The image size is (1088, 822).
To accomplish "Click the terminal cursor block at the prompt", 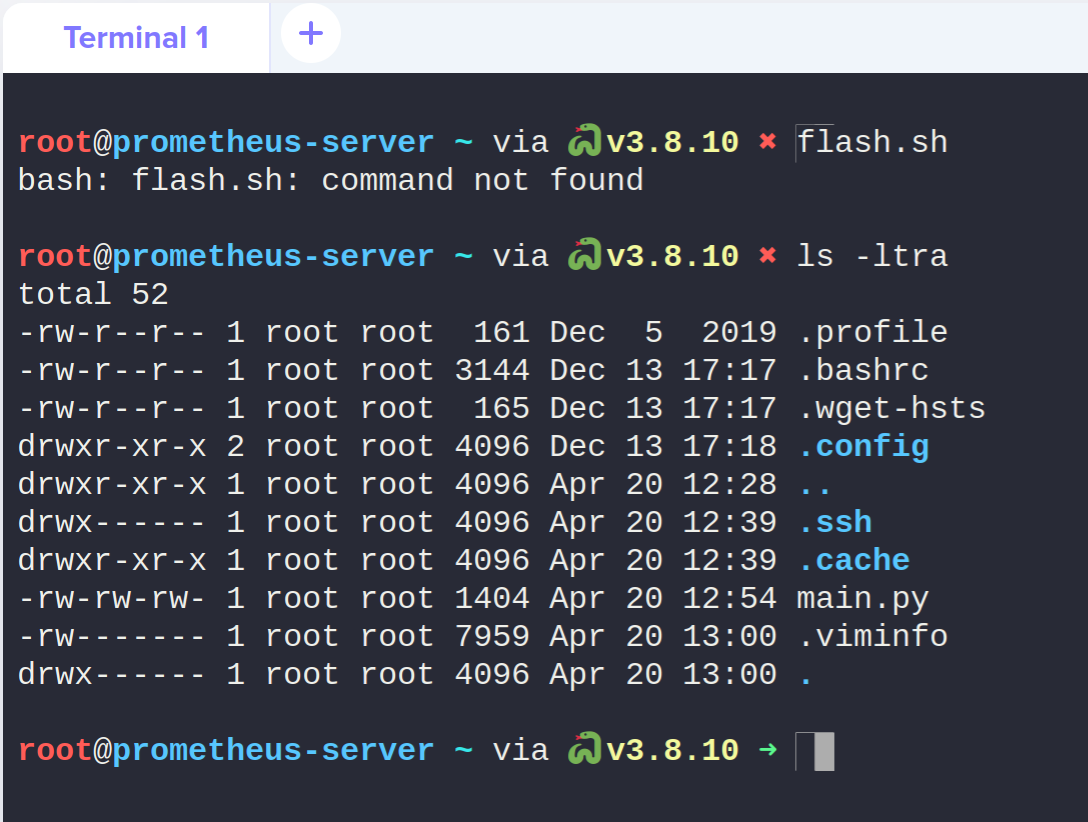I will click(823, 751).
